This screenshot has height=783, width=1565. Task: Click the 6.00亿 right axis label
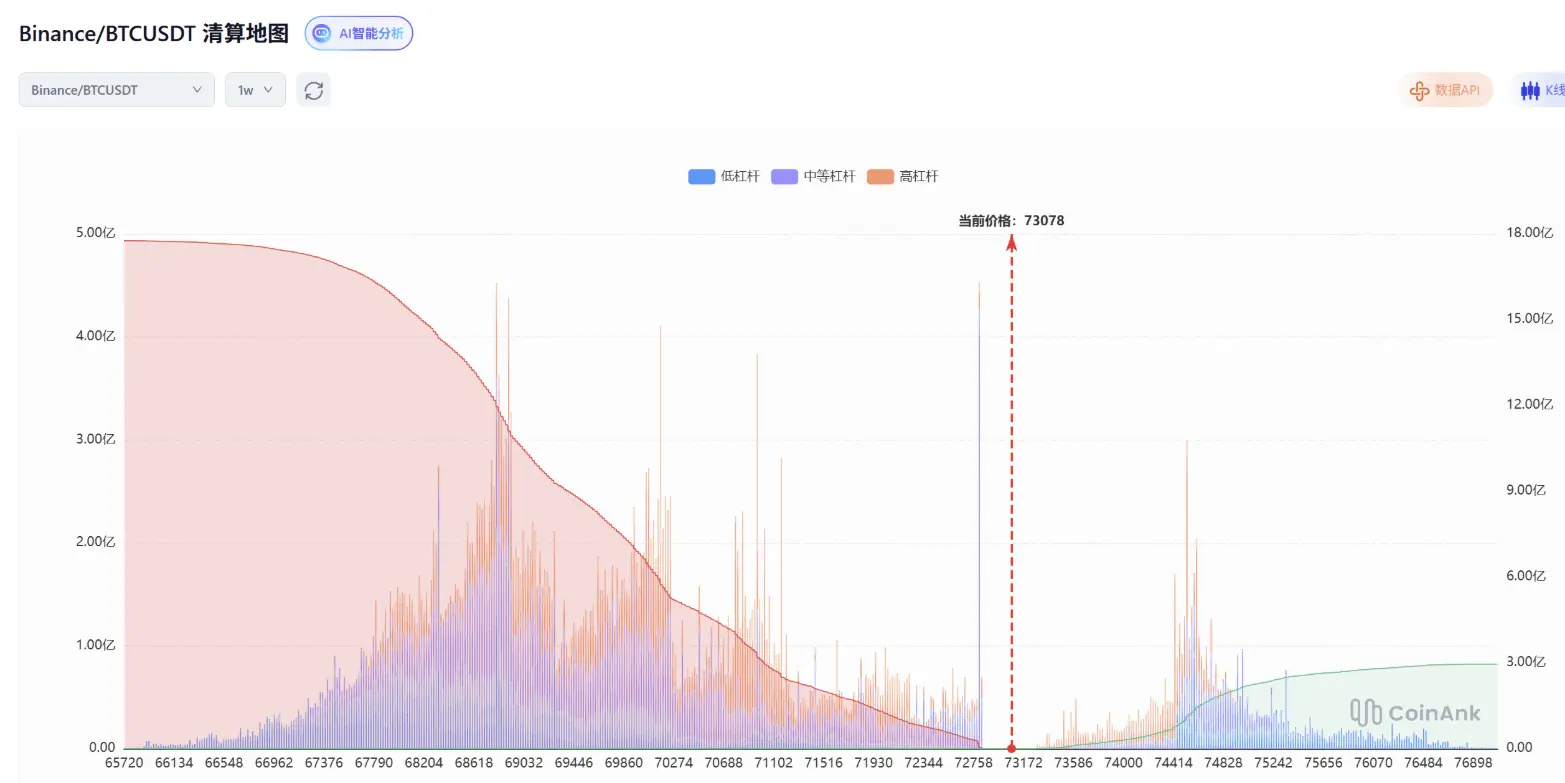[1526, 576]
